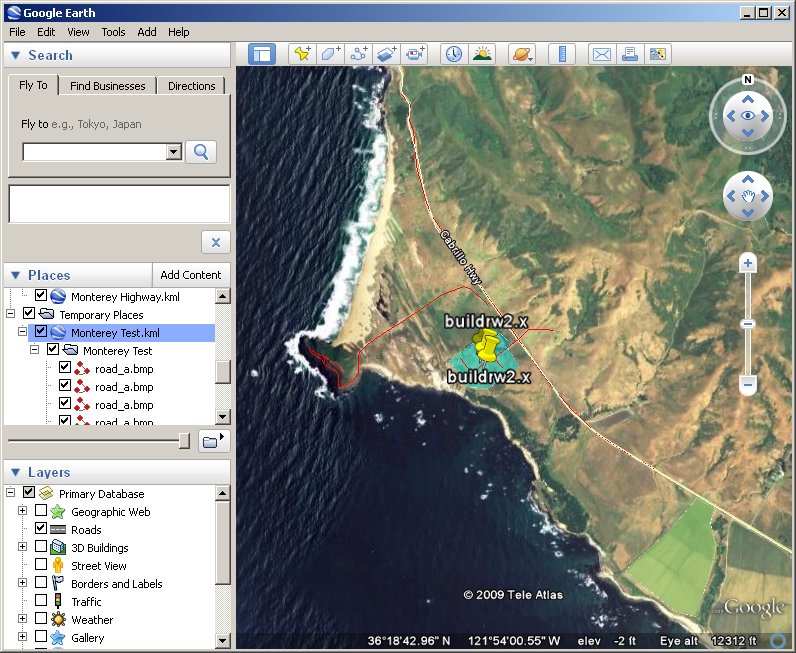This screenshot has width=796, height=653.
Task: Open the View menu
Action: (78, 32)
